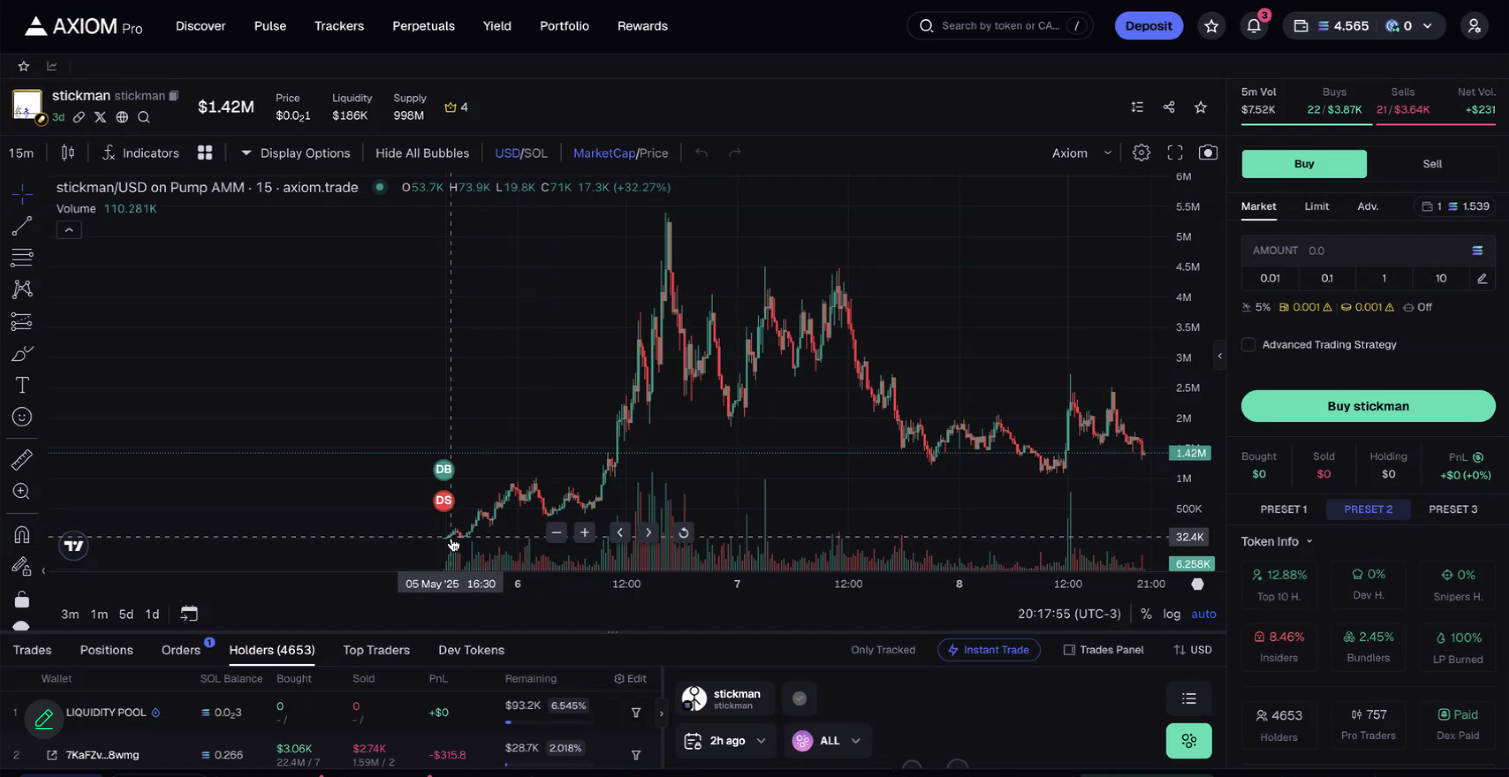Enter fullscreen chart mode
The height and width of the screenshot is (777, 1509).
coord(1175,153)
